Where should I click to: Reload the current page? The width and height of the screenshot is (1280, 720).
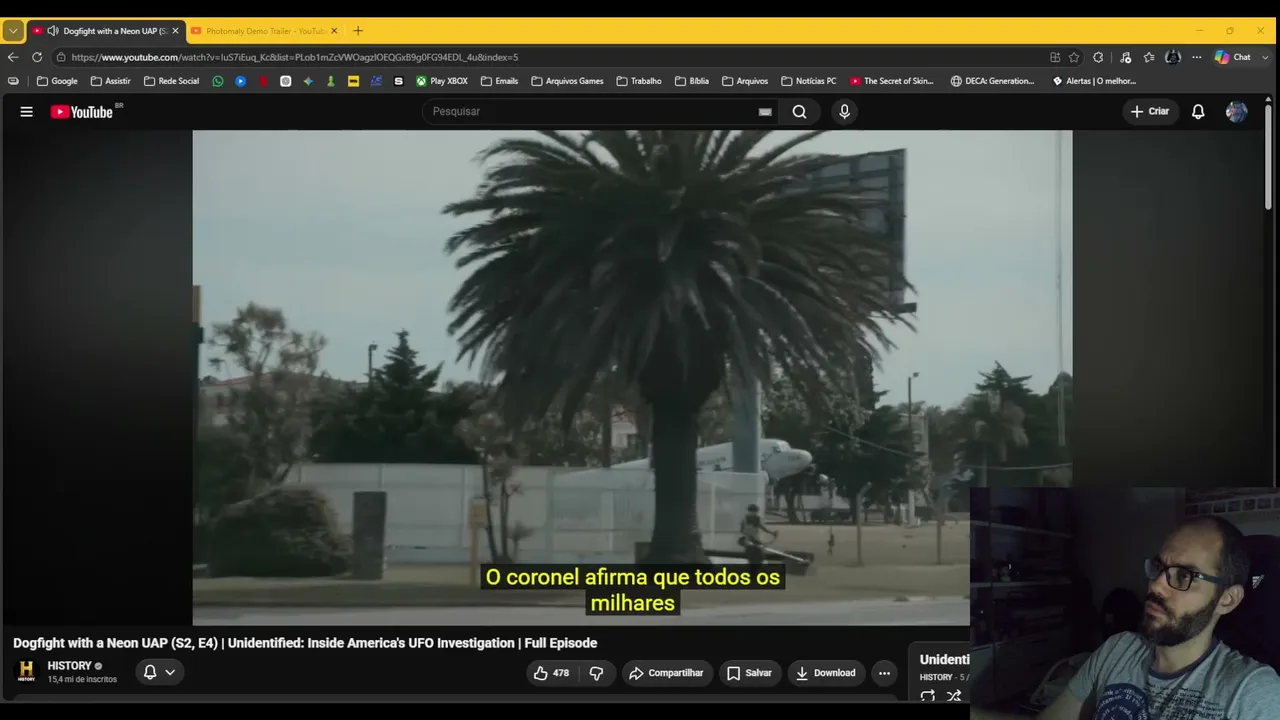[x=37, y=57]
